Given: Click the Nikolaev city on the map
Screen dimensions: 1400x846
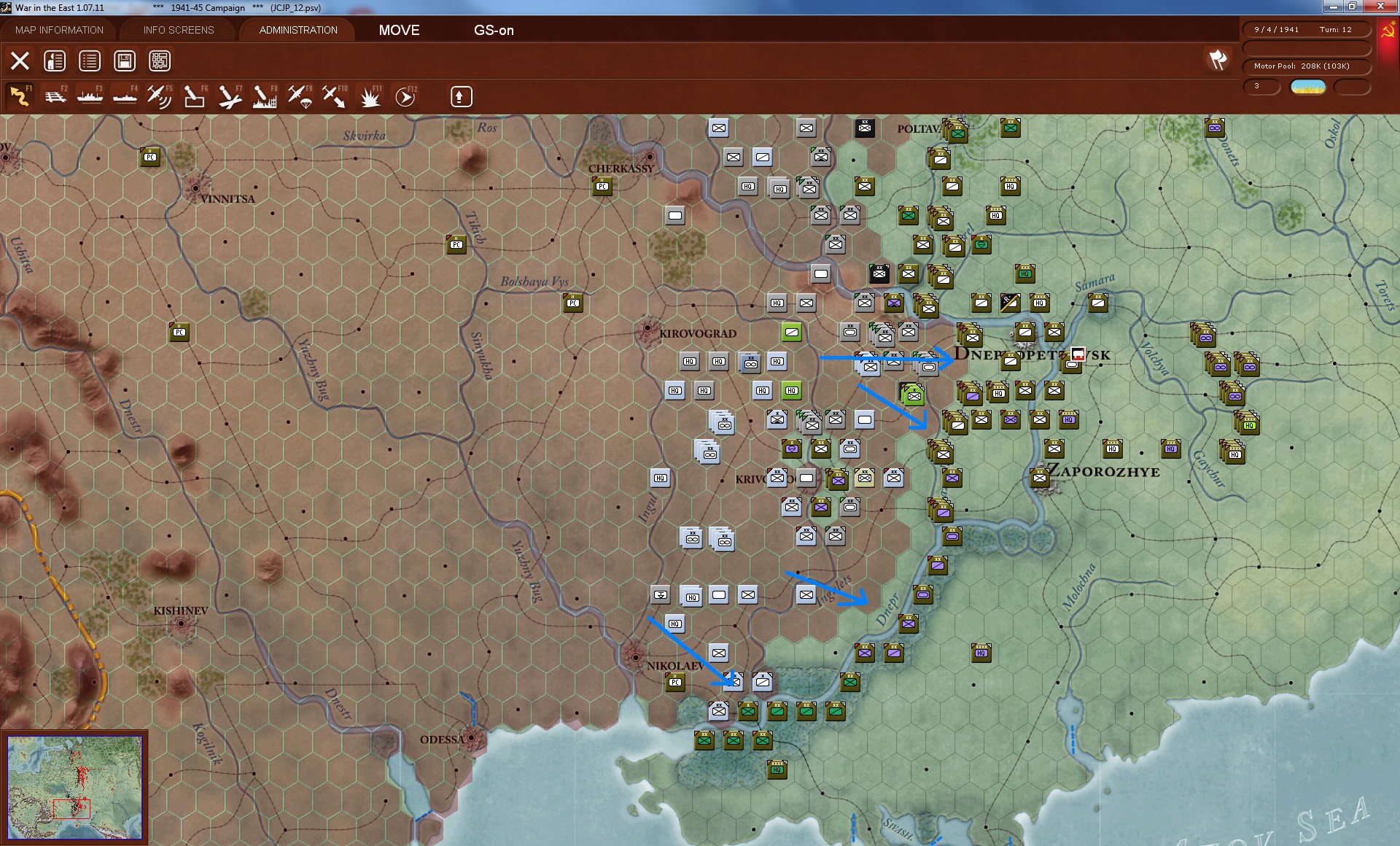Looking at the screenshot, I should [635, 656].
